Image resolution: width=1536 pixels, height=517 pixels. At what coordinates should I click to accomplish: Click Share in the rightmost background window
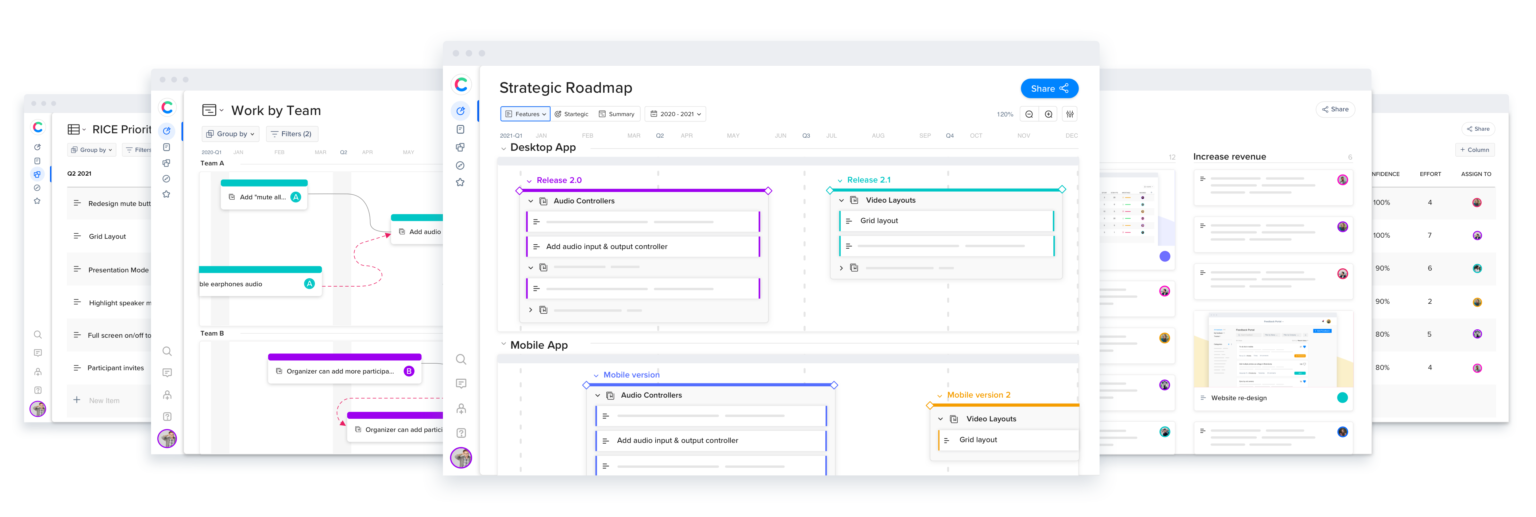(x=1478, y=129)
